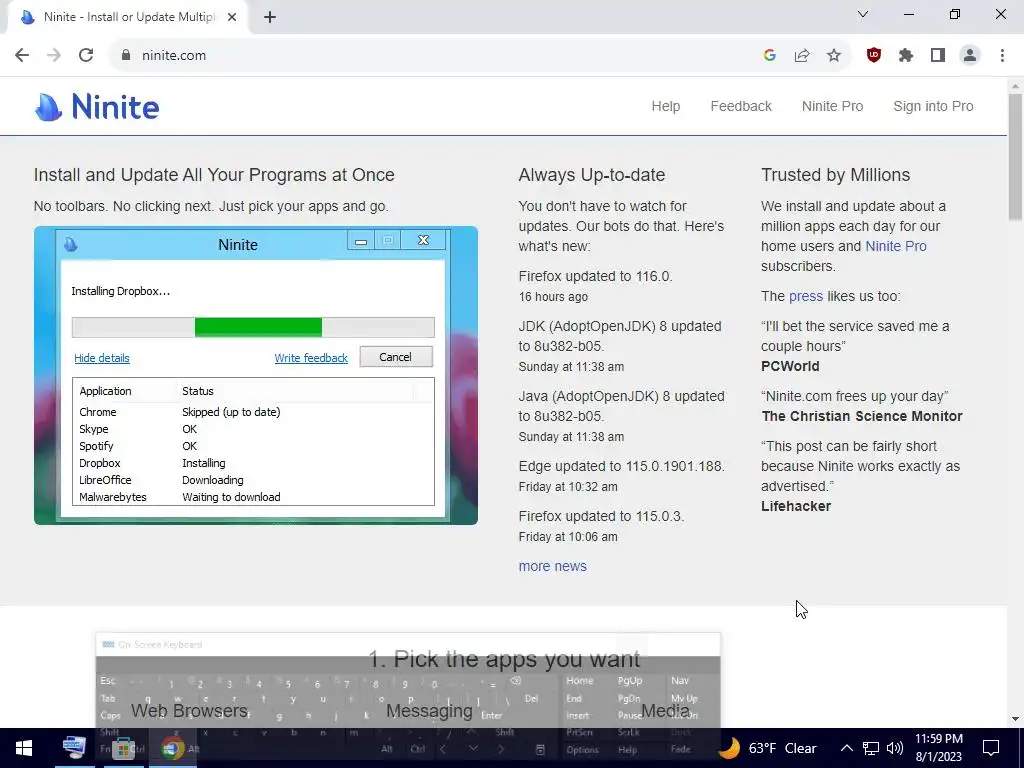
Task: Open the Help page link
Action: click(665, 106)
